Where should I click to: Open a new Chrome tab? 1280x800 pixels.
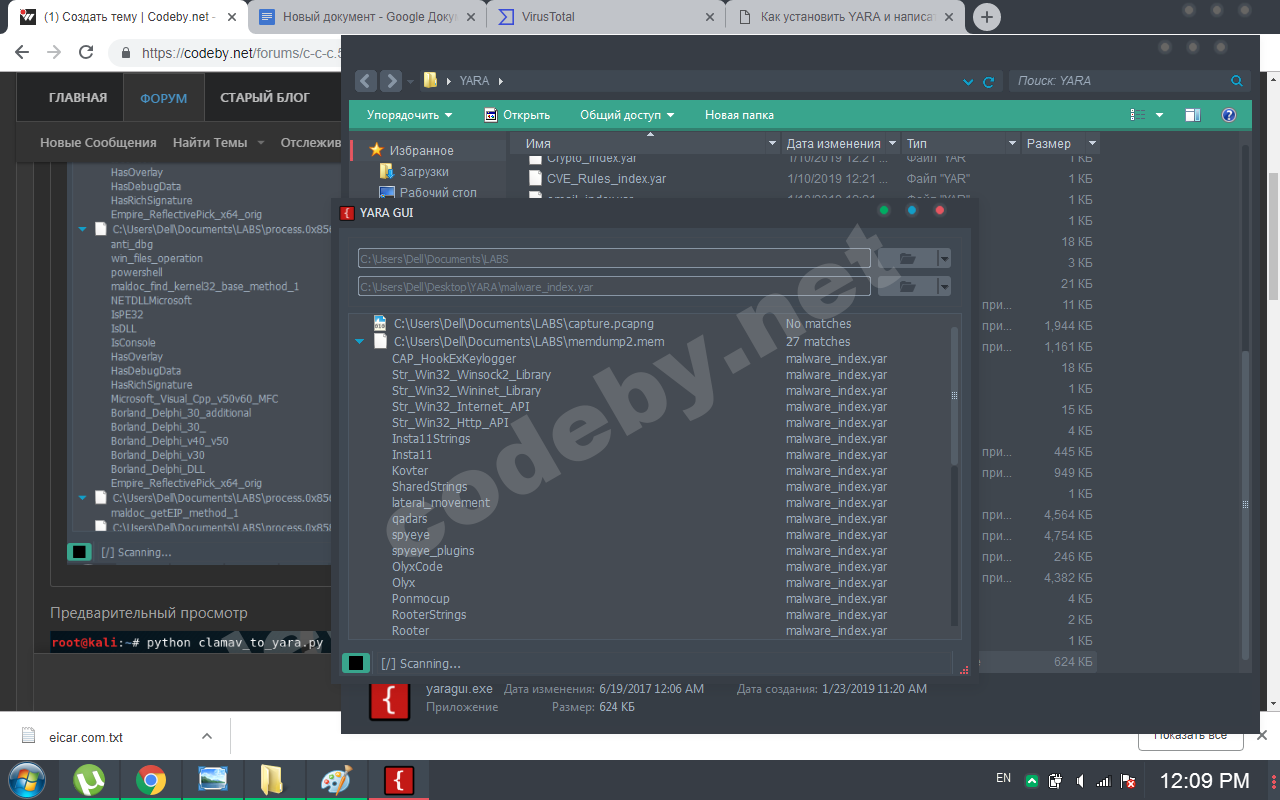[x=987, y=17]
